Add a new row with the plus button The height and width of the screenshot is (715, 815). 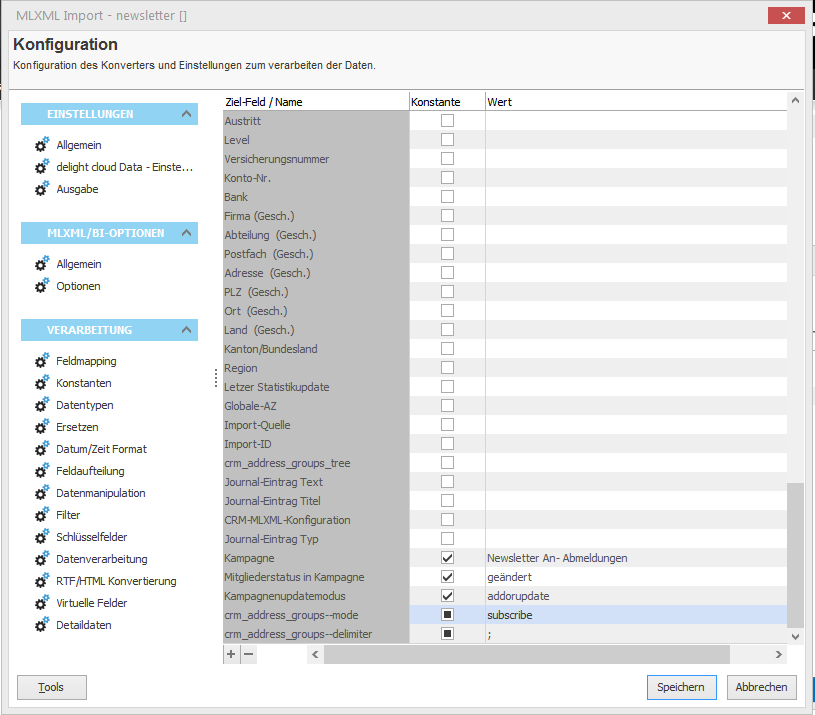tap(231, 653)
